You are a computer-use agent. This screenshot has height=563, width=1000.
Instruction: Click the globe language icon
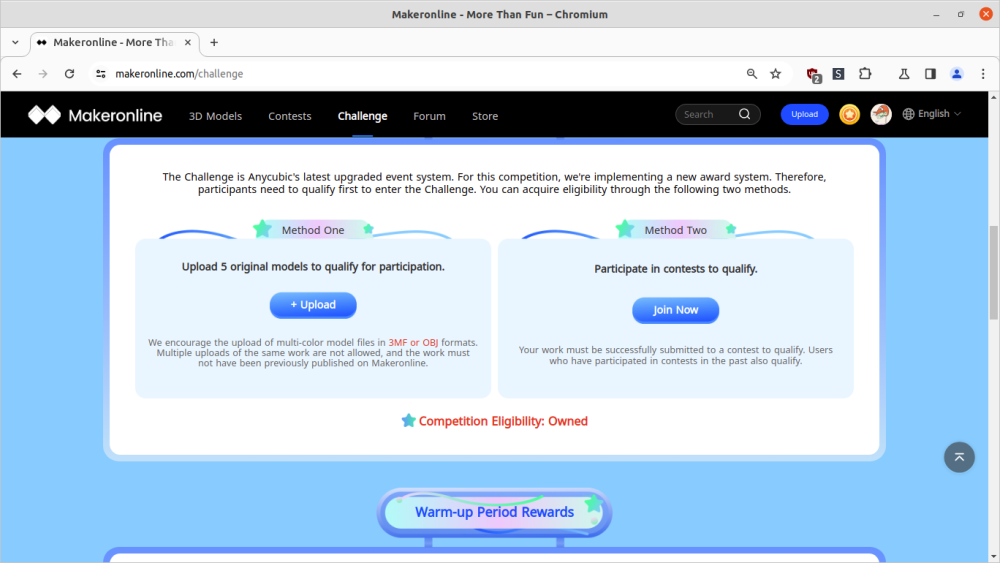coord(908,114)
